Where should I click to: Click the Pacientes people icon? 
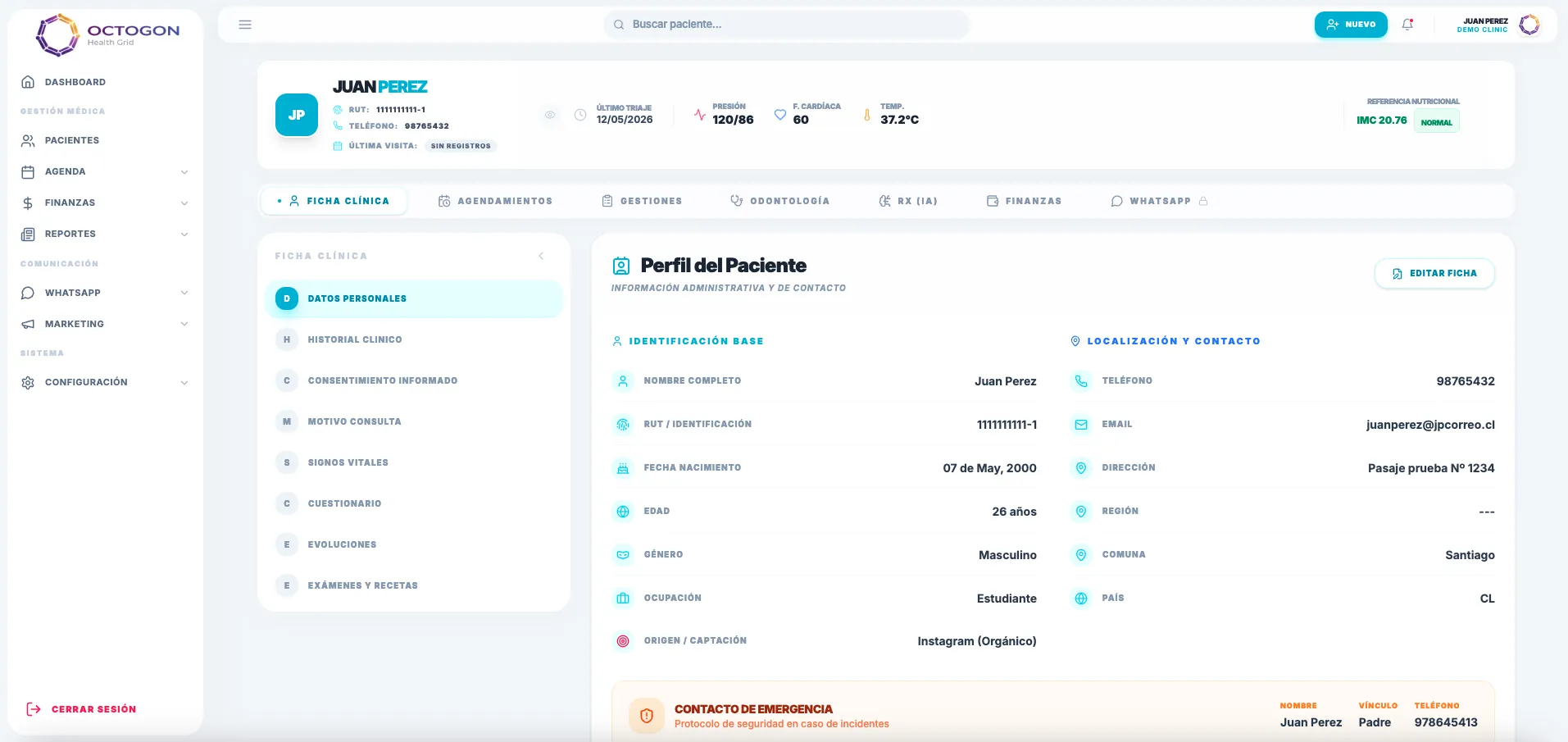[28, 140]
